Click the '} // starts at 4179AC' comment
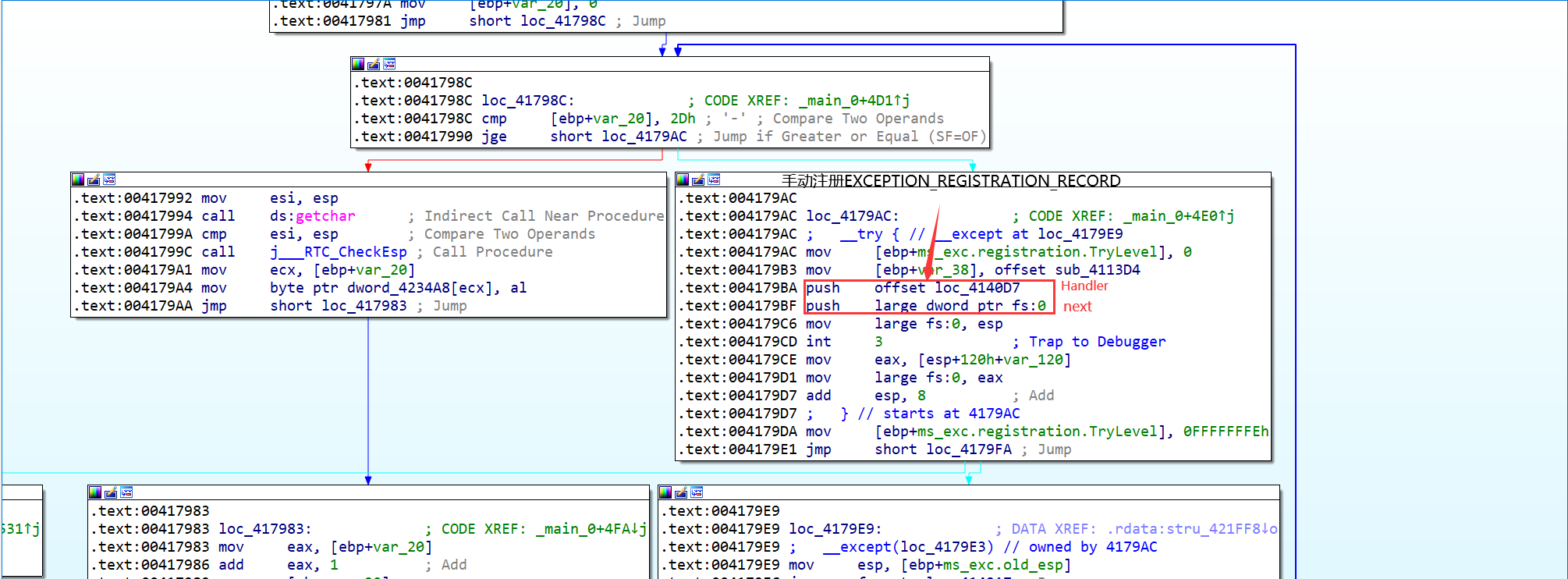The height and width of the screenshot is (579, 1568). pos(930,414)
